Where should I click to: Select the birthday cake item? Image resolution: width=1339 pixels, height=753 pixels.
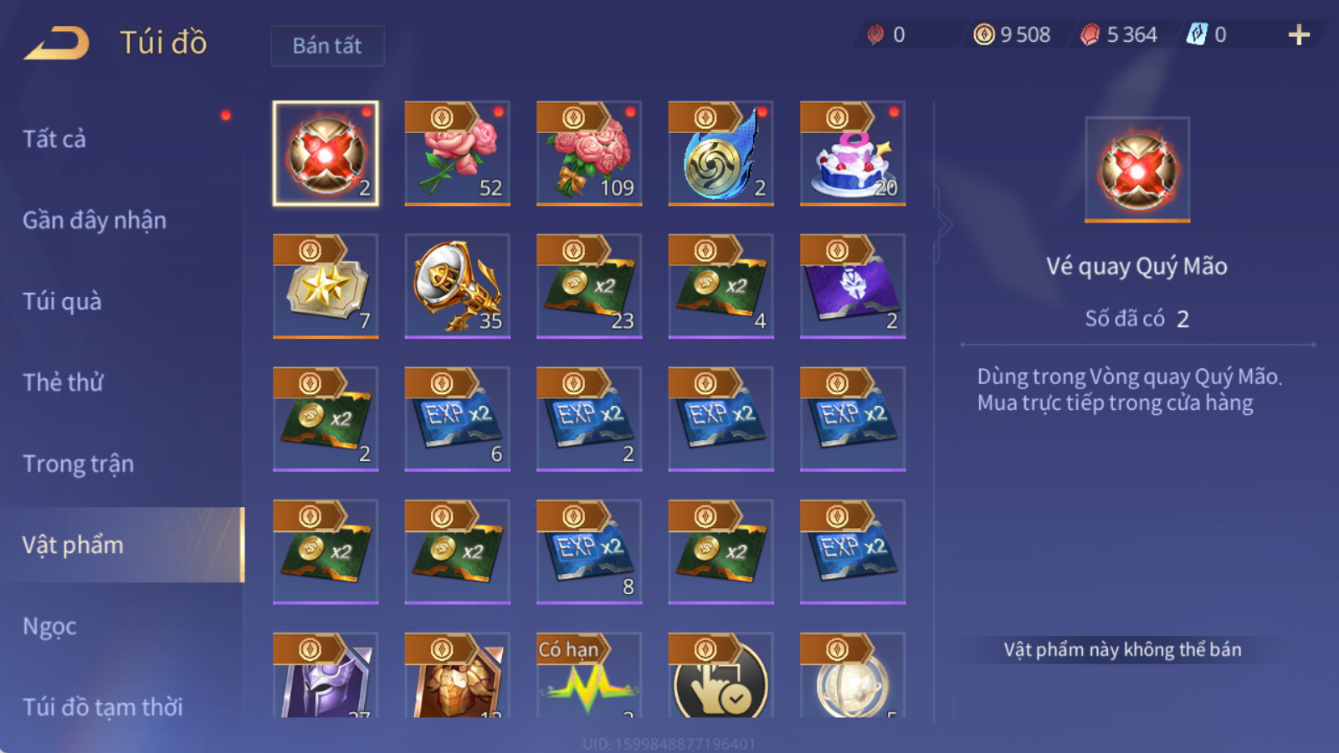(x=853, y=154)
